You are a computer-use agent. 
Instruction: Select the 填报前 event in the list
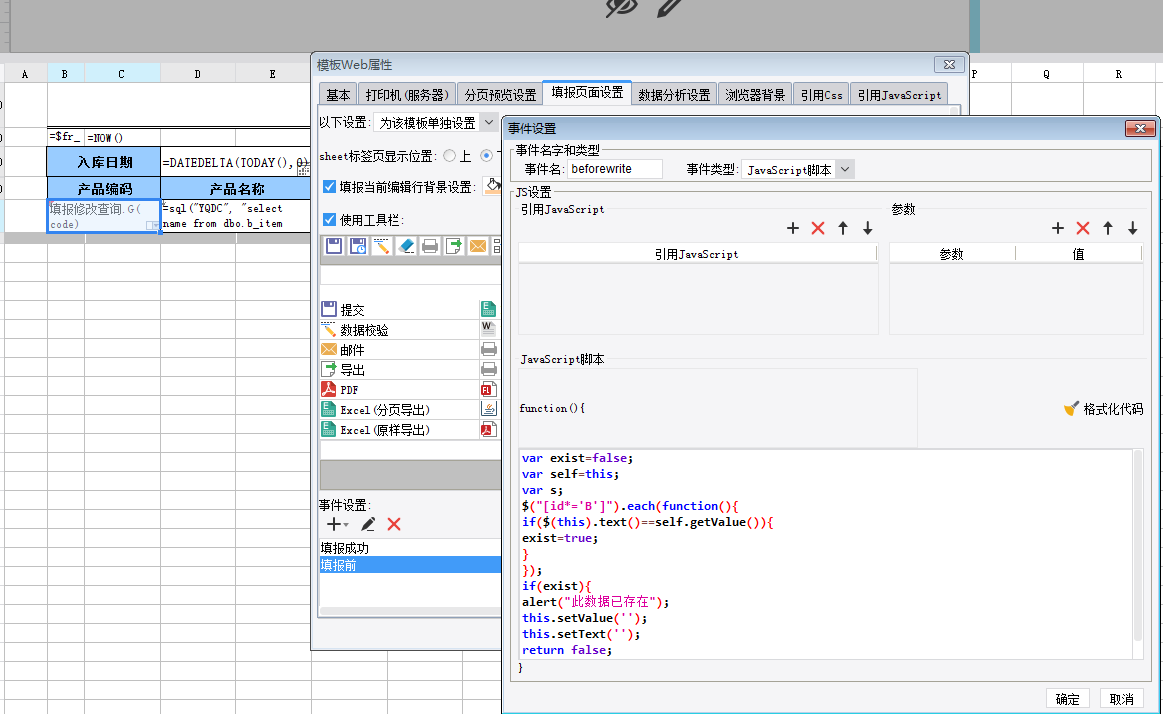[x=410, y=565]
